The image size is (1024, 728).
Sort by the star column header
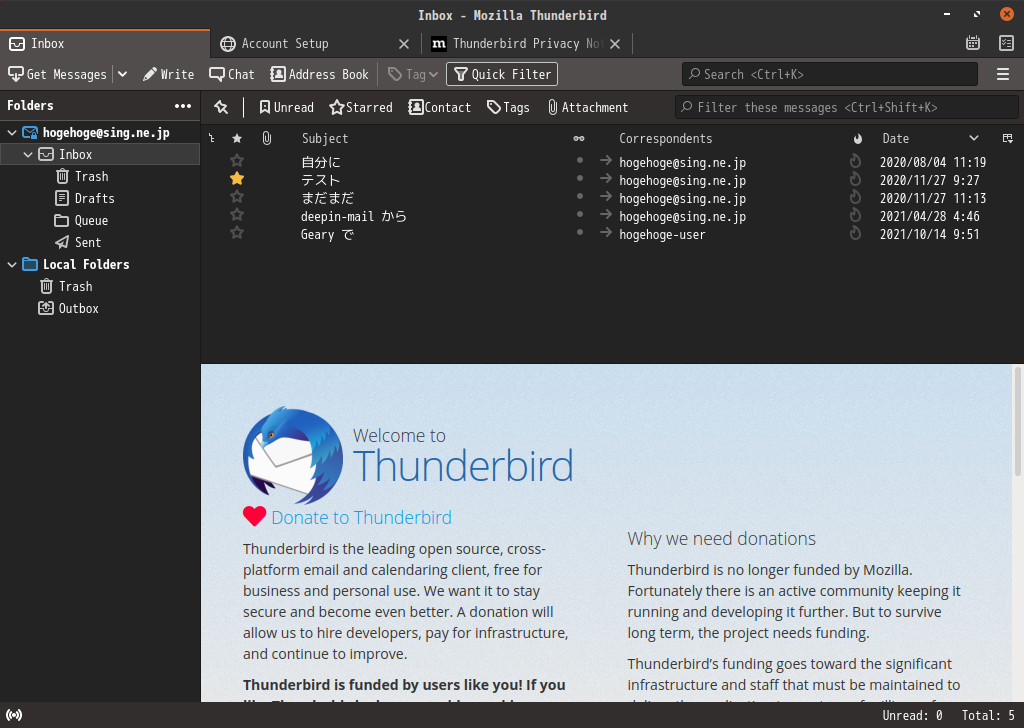coord(237,138)
